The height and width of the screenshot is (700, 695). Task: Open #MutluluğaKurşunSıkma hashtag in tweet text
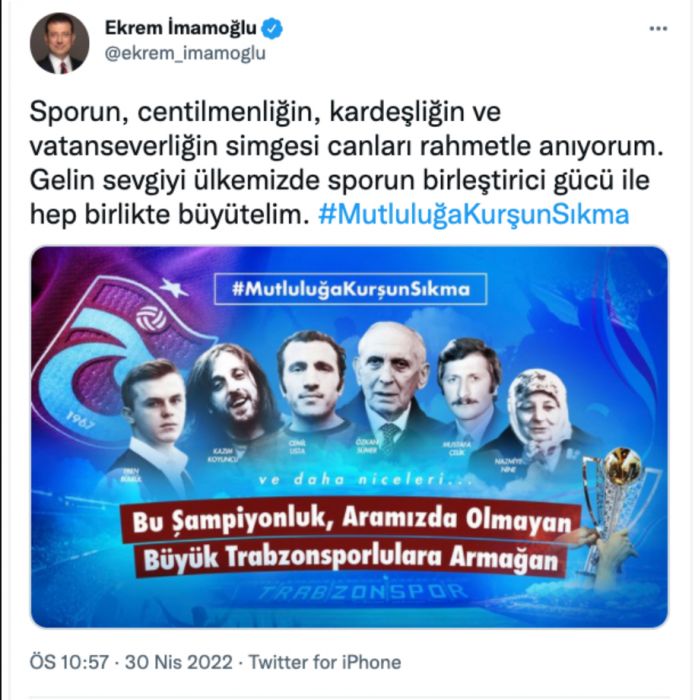pos(474,215)
